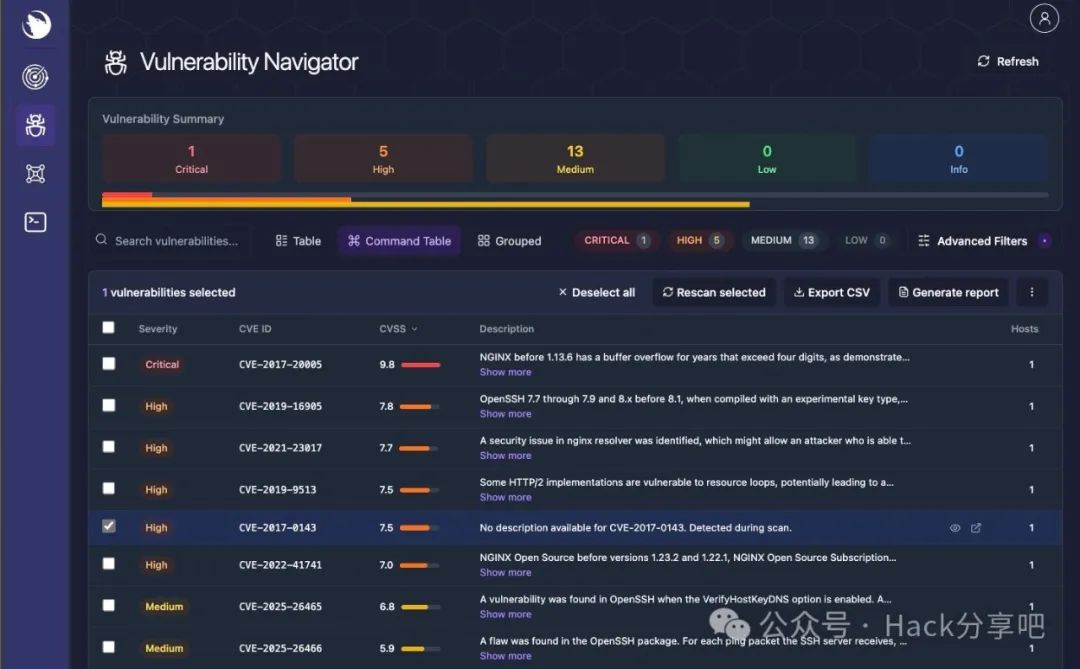Viewport: 1080px width, 669px height.
Task: Expand Advanced Filters panel
Action: click(x=981, y=241)
